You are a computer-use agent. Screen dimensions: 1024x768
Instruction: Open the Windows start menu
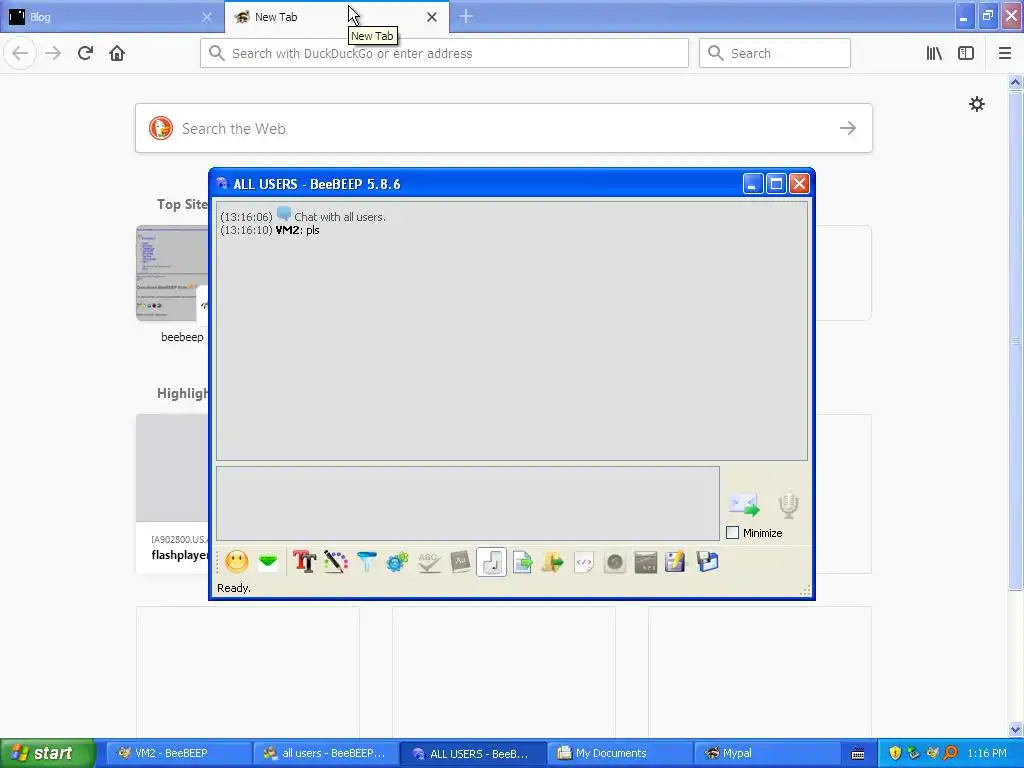tap(47, 753)
